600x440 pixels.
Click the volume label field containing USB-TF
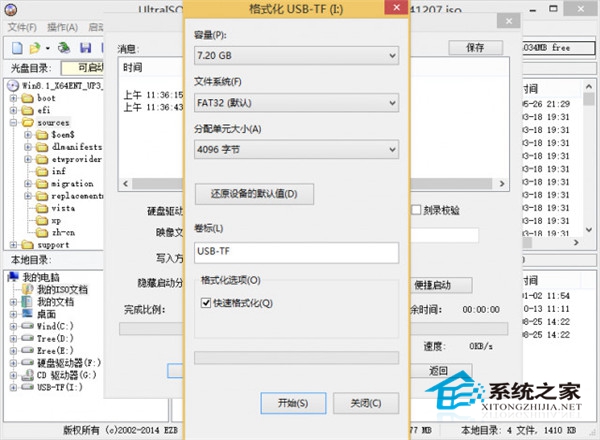[x=296, y=252]
